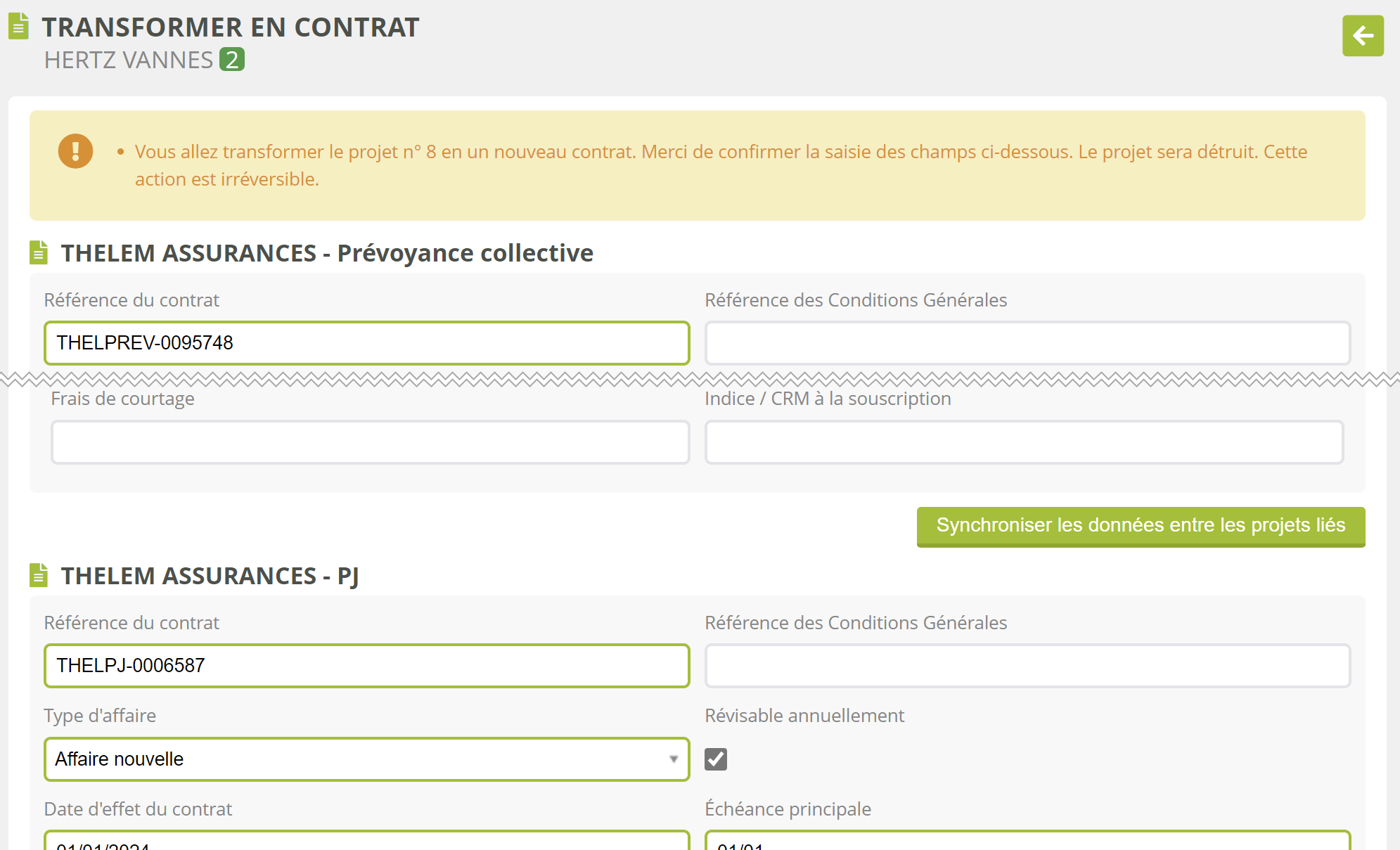
Task: Click the document icon next to THELEM ASSURANCES - PJ
Action: click(39, 575)
